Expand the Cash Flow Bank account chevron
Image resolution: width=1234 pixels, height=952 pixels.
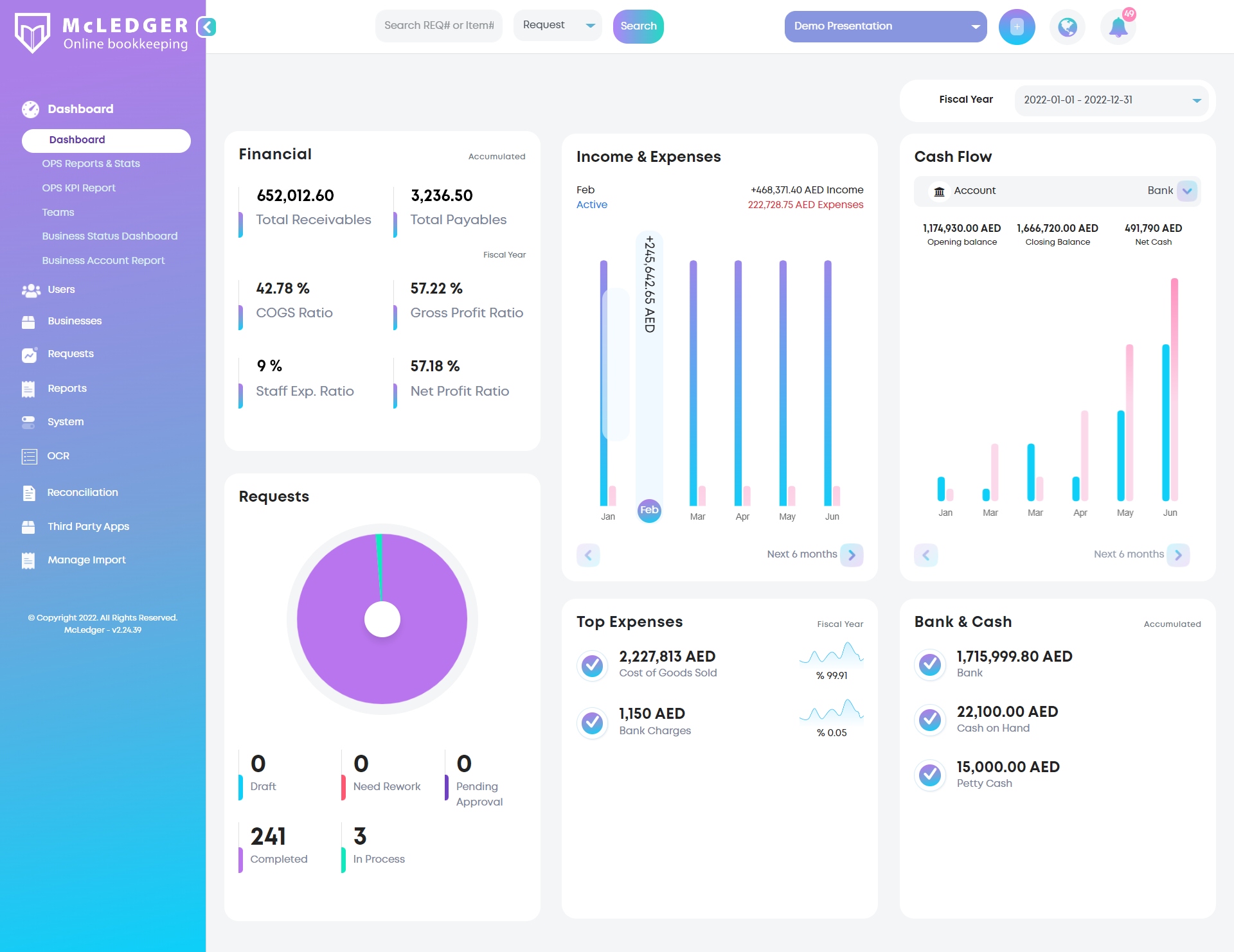click(1187, 191)
